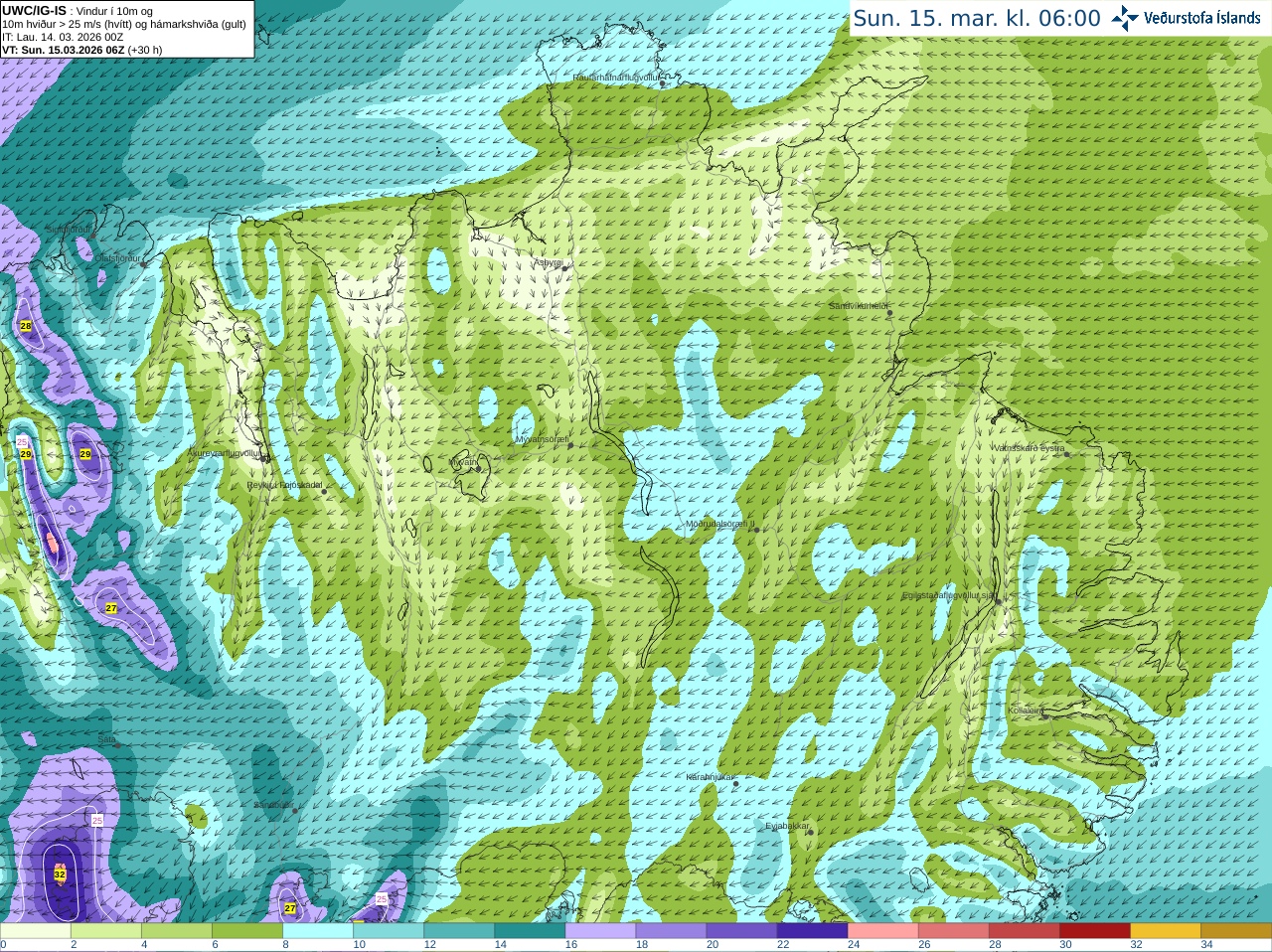Pick the 18–20 m/s purple swatch
The width and height of the screenshot is (1272, 952).
pos(671,931)
